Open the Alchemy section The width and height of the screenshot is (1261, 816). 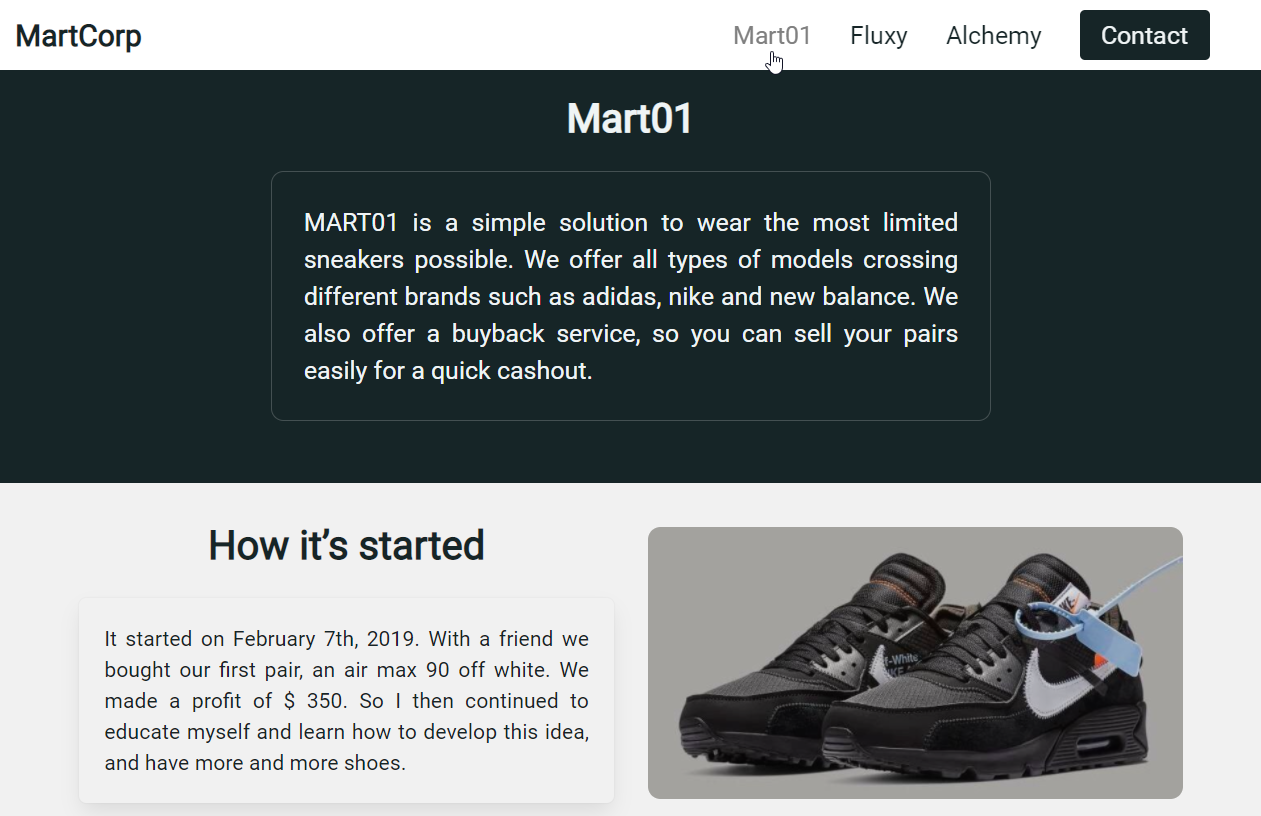click(993, 35)
